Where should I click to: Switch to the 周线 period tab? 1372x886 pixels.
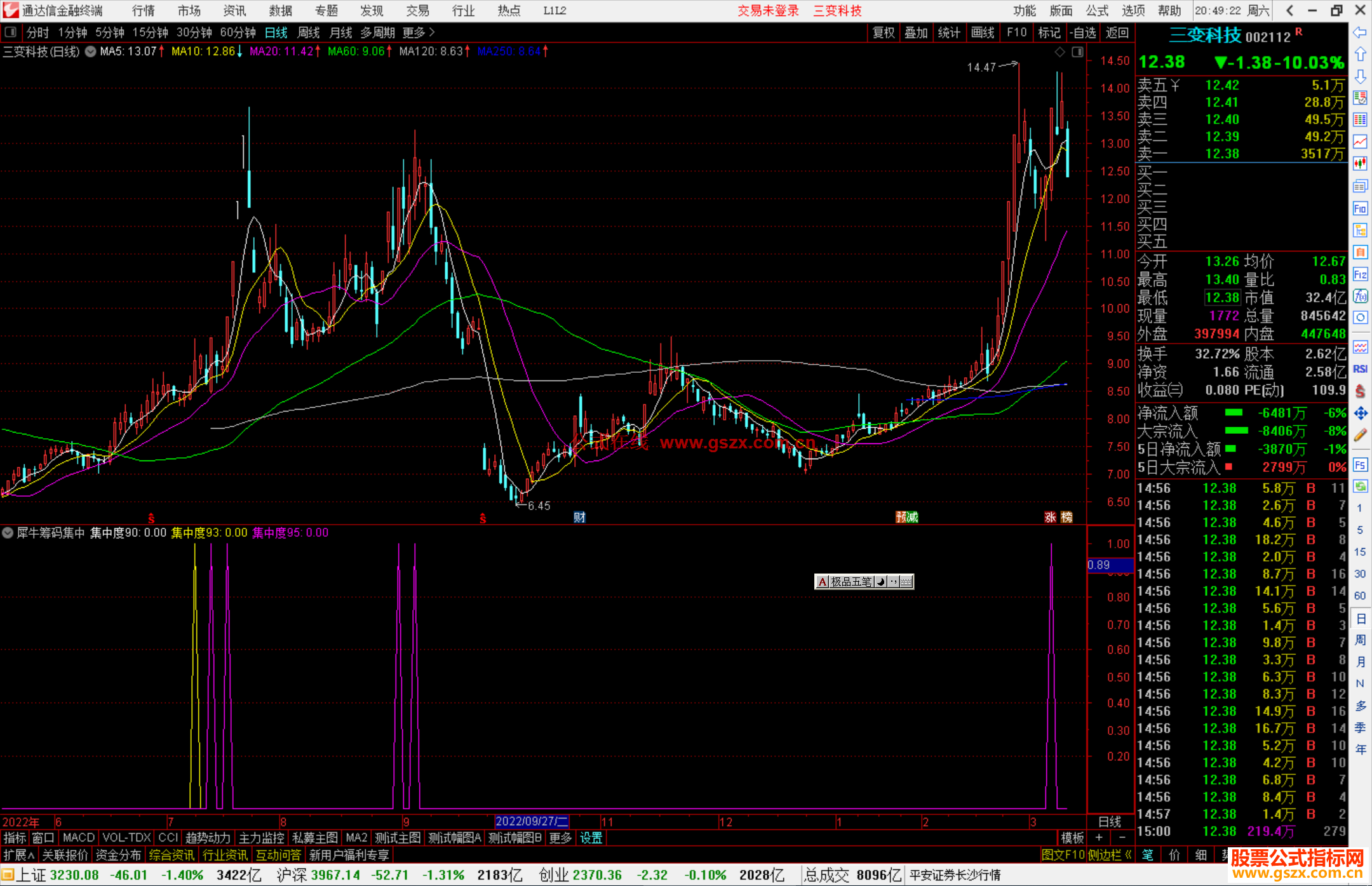tap(309, 32)
